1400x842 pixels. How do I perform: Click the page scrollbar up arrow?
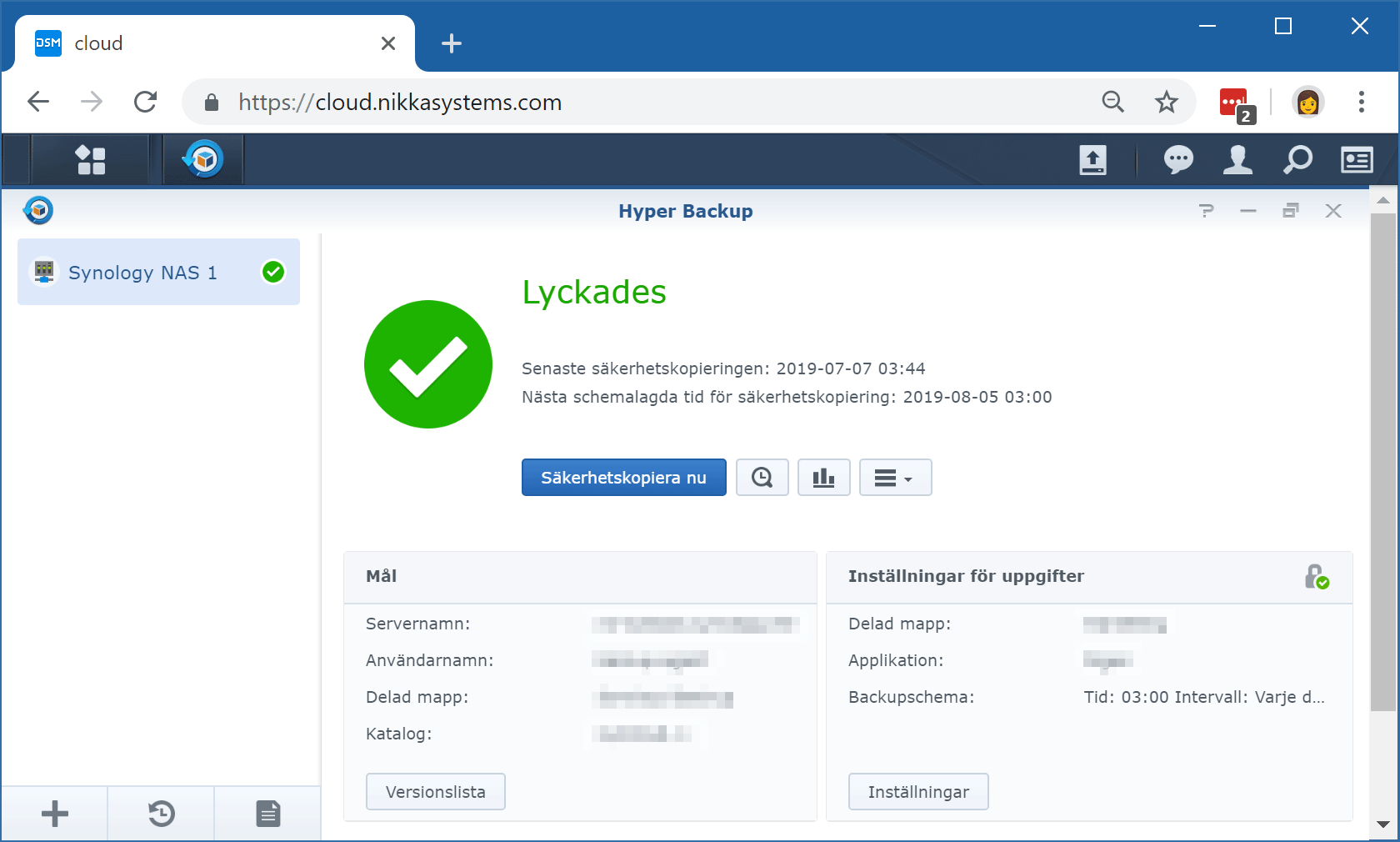(1383, 201)
